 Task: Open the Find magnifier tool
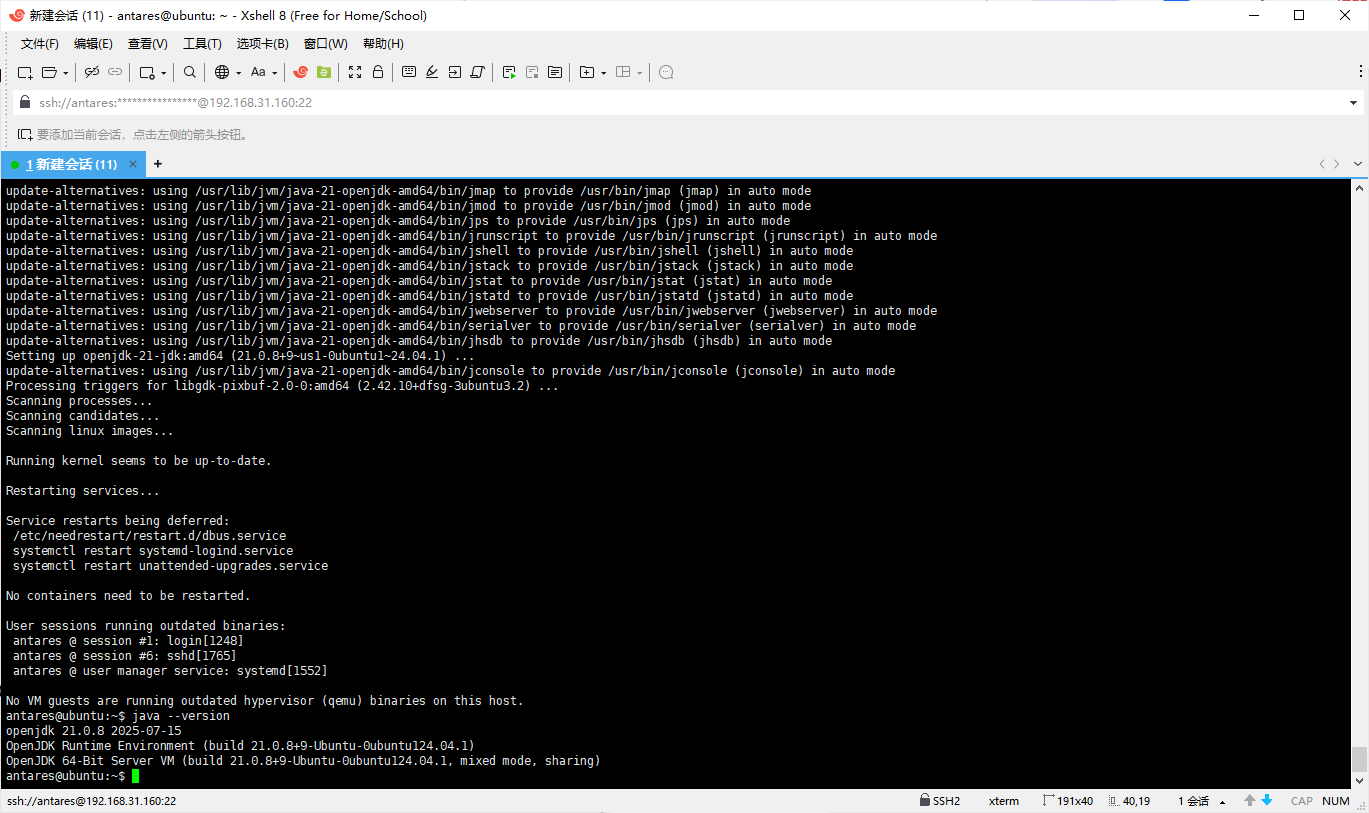pos(189,72)
